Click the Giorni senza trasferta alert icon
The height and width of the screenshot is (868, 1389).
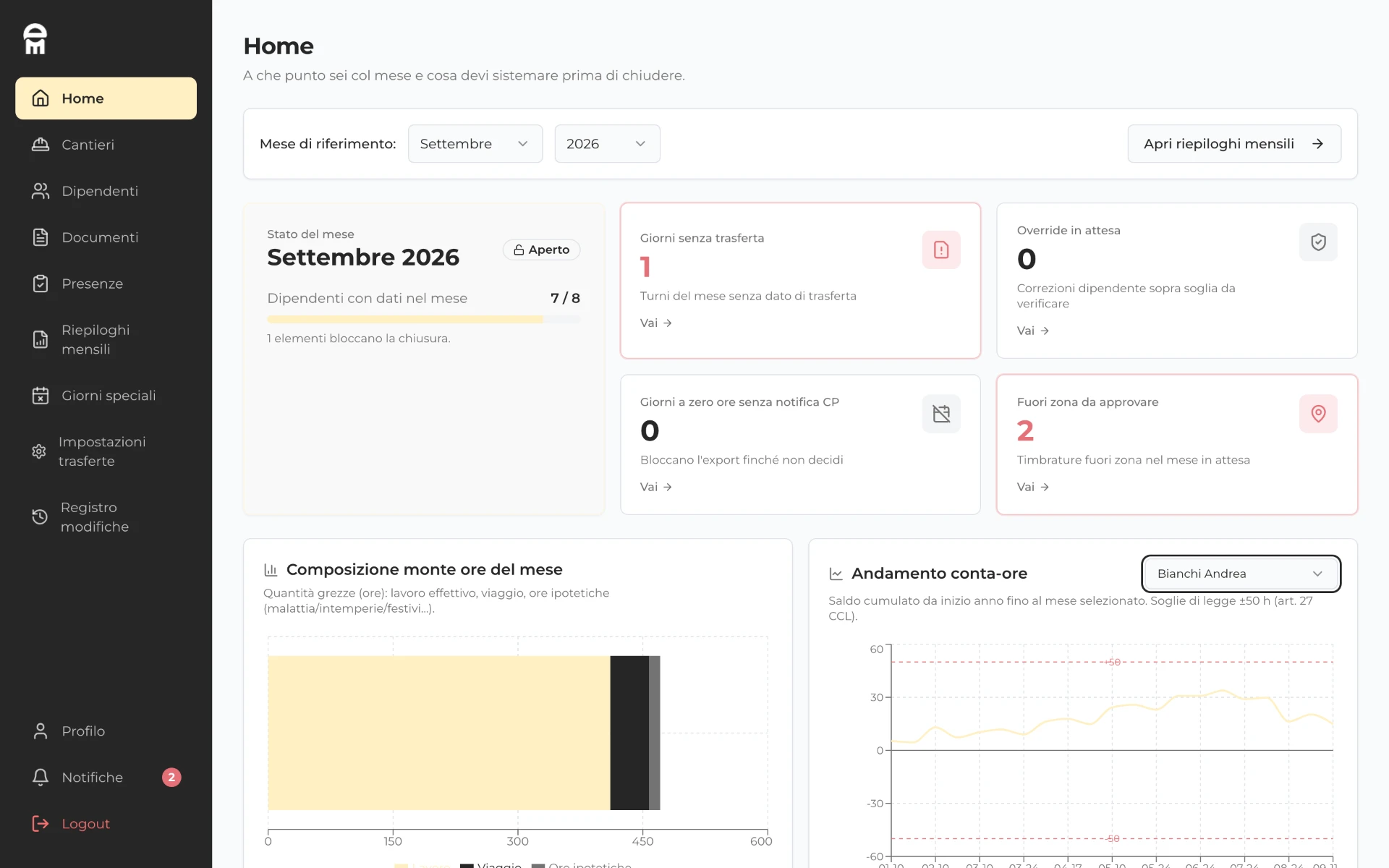(x=941, y=250)
